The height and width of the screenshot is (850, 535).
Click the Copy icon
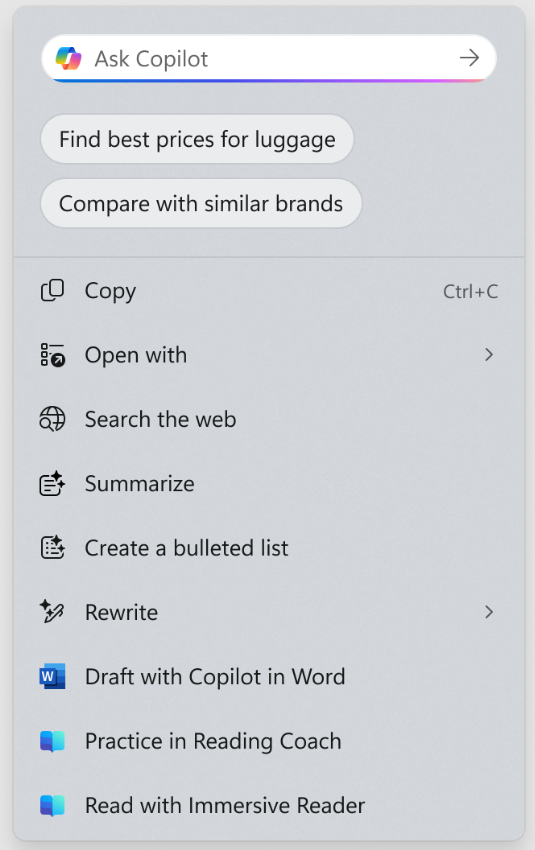[52, 291]
